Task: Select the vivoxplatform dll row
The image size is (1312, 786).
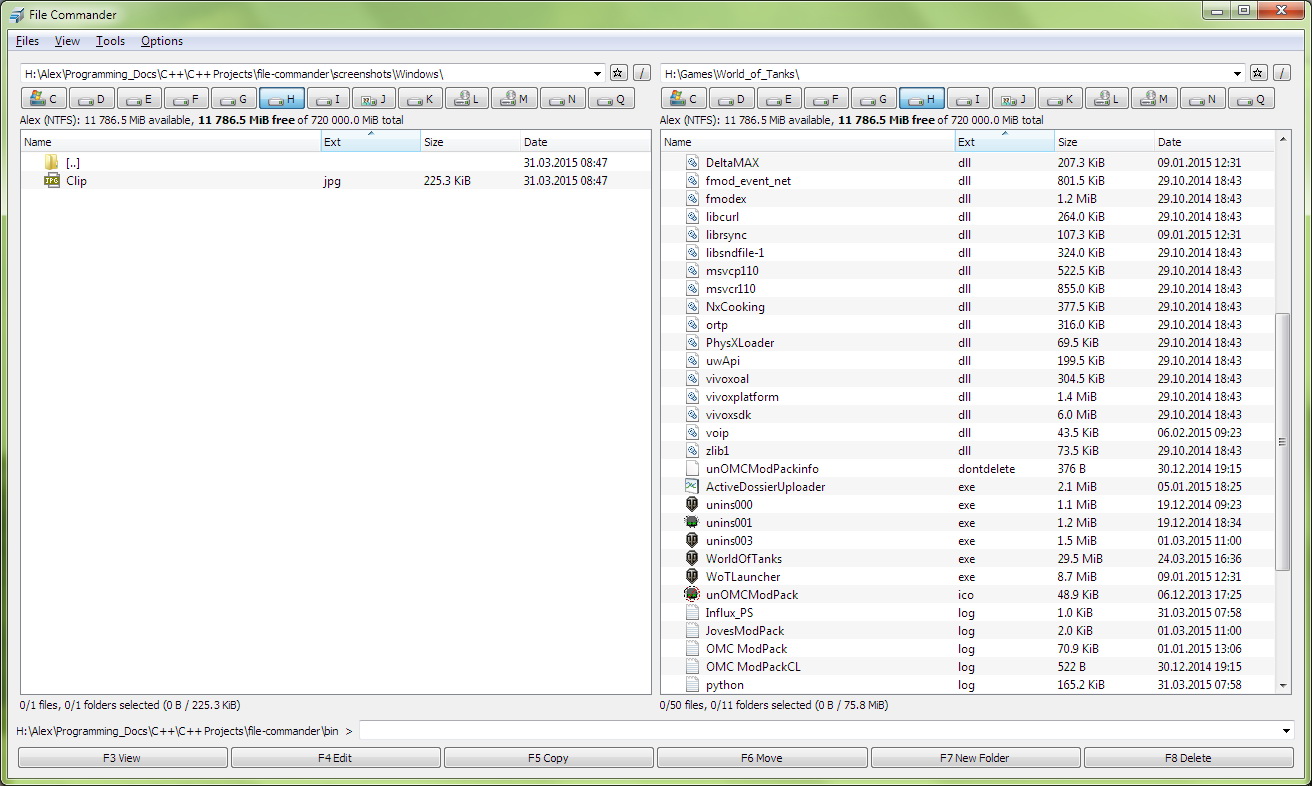Action: click(968, 397)
